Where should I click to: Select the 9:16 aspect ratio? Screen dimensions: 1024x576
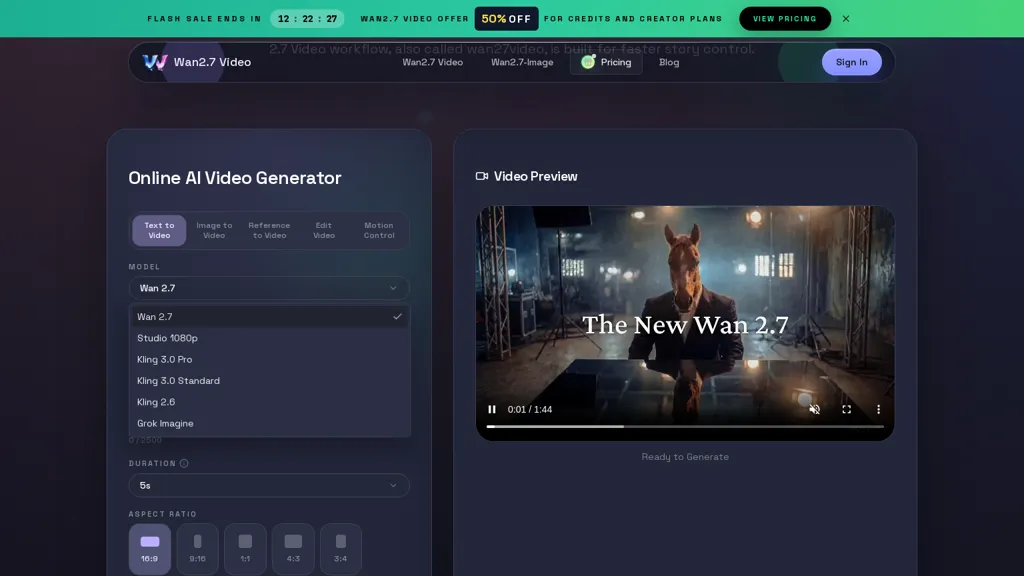[197, 549]
